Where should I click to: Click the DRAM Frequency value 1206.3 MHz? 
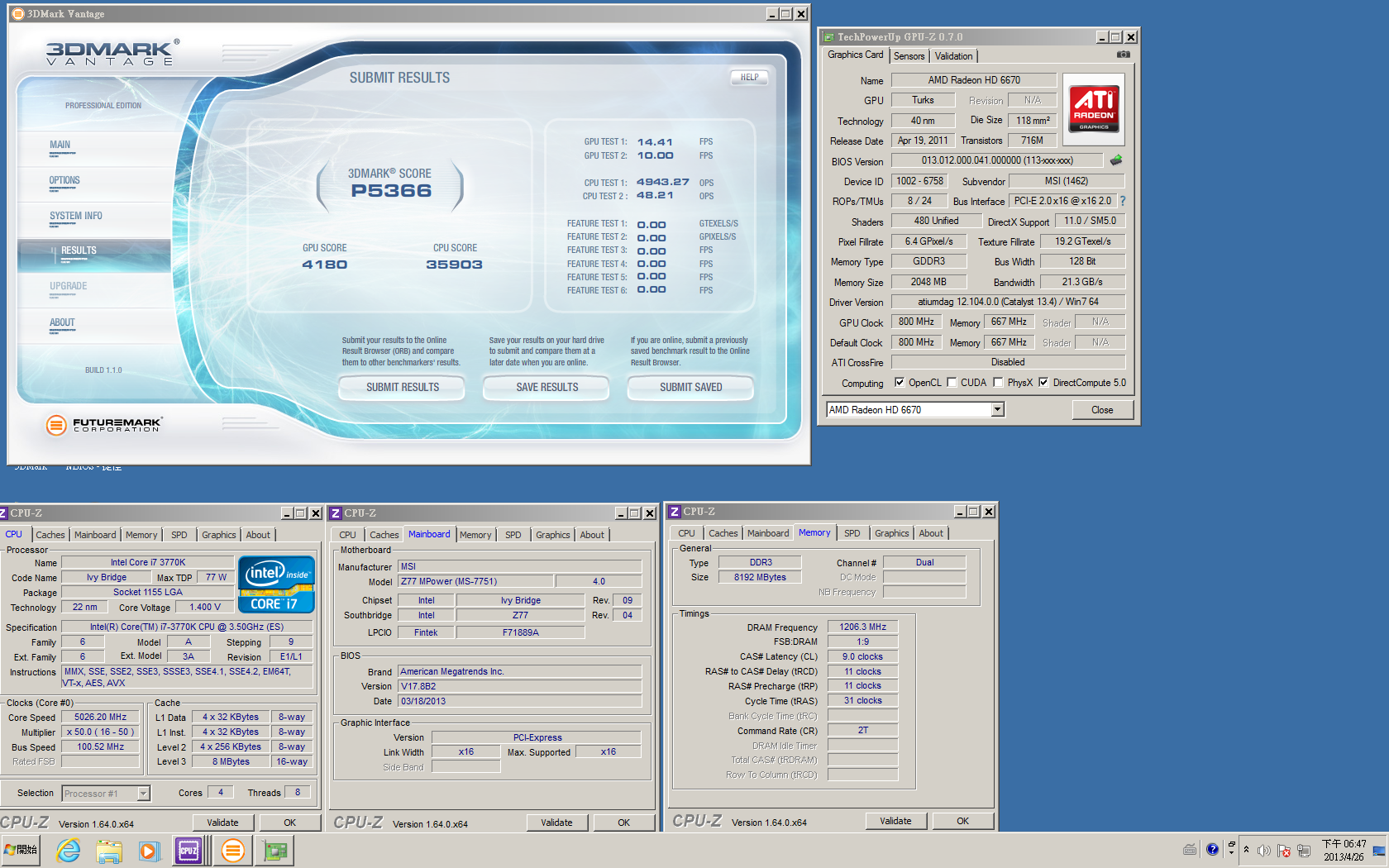[x=862, y=627]
